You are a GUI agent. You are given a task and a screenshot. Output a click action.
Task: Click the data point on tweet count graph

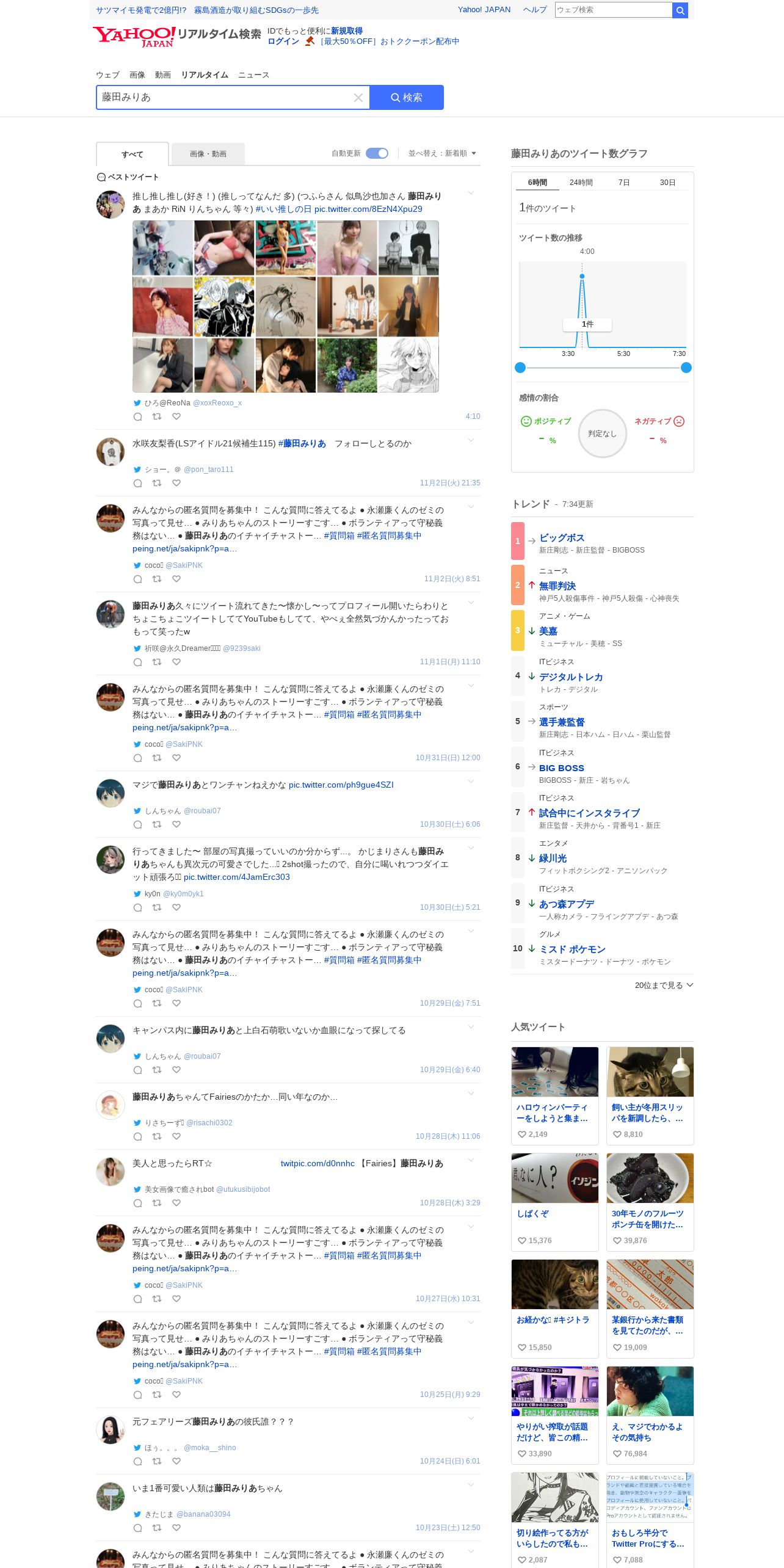[x=582, y=277]
